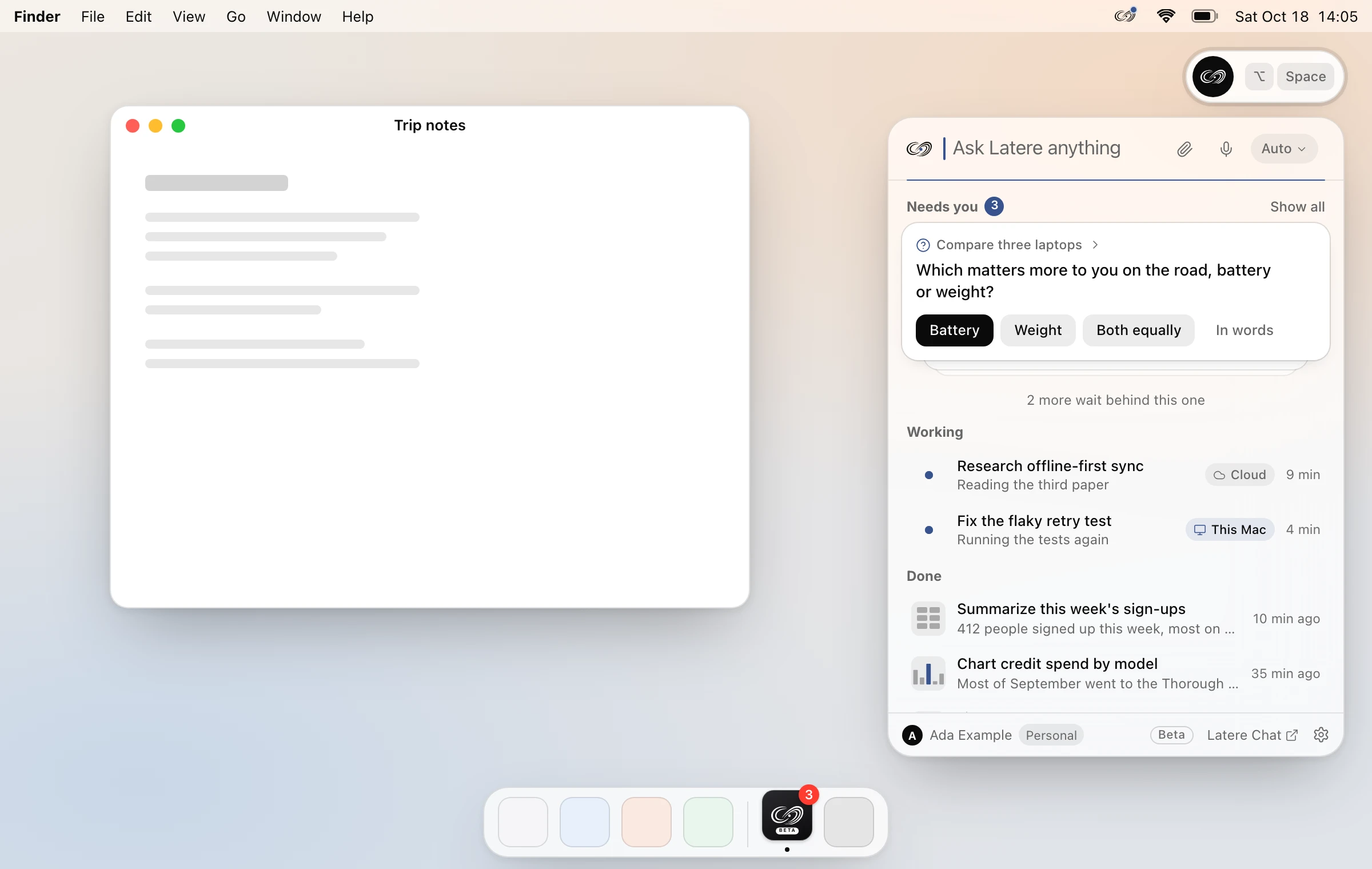1372x869 pixels.
Task: Click the light blue Dock app
Action: (x=584, y=822)
